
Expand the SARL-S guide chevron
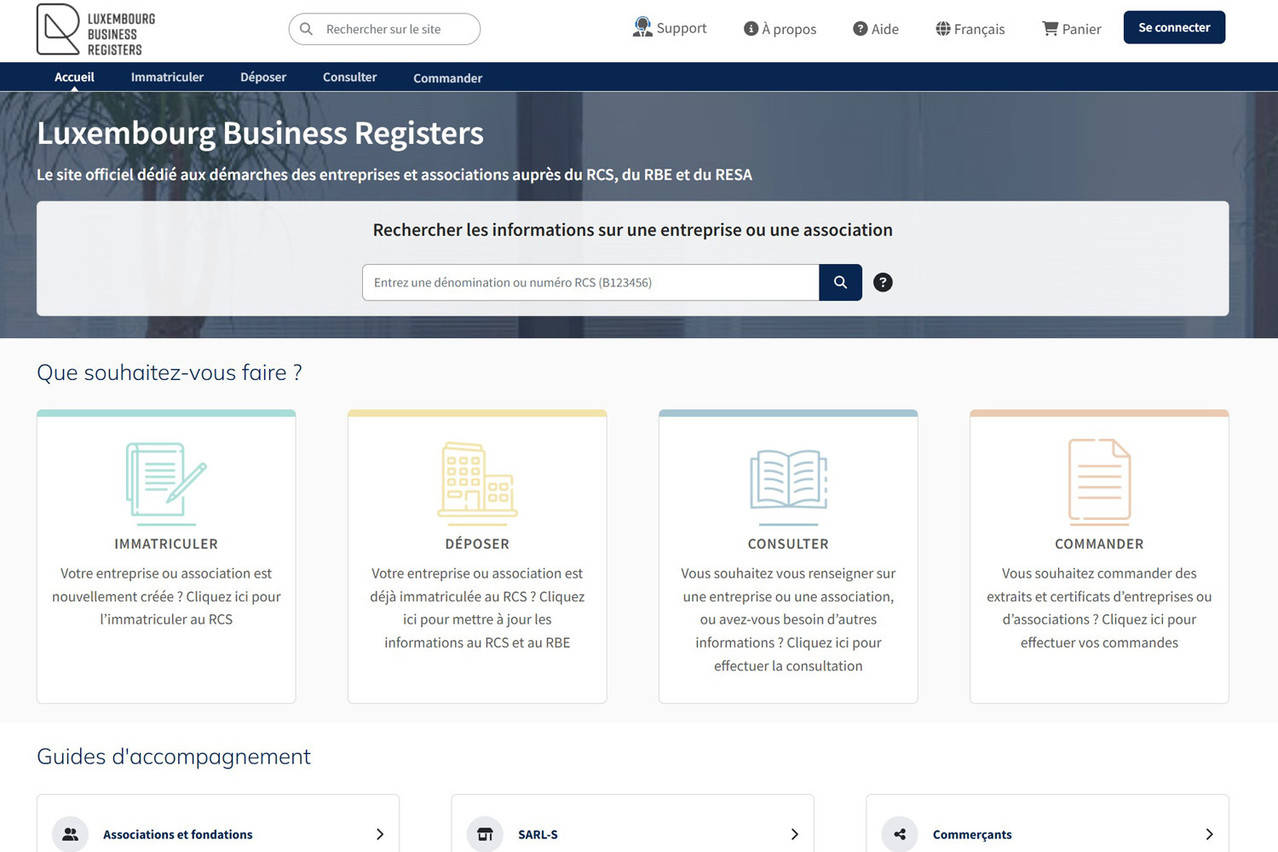coord(794,834)
